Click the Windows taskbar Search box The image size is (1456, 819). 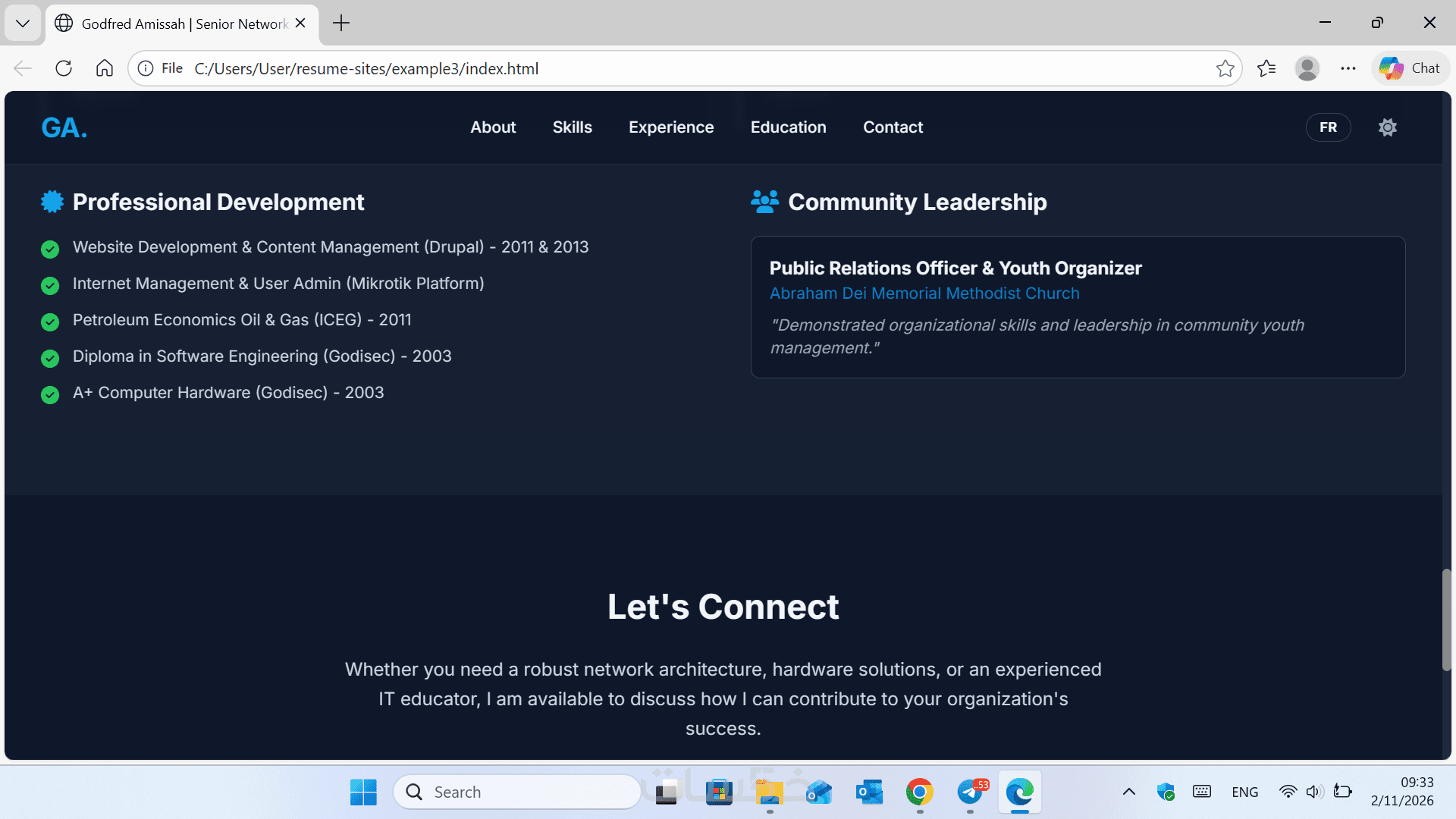tap(517, 792)
